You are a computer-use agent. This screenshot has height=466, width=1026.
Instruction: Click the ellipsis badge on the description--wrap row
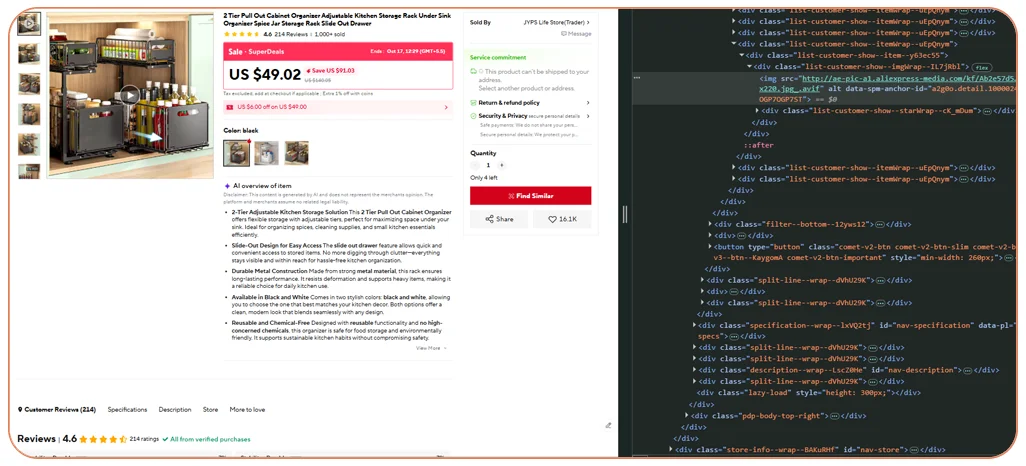click(x=967, y=370)
